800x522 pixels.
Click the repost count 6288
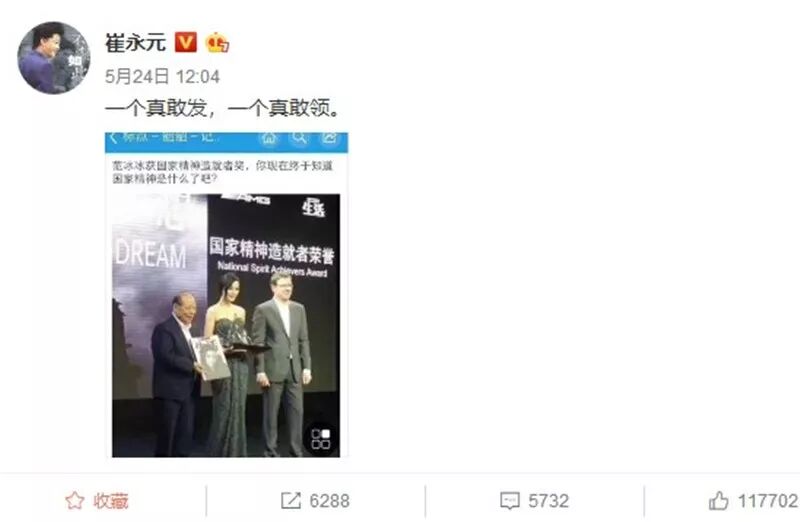click(330, 501)
